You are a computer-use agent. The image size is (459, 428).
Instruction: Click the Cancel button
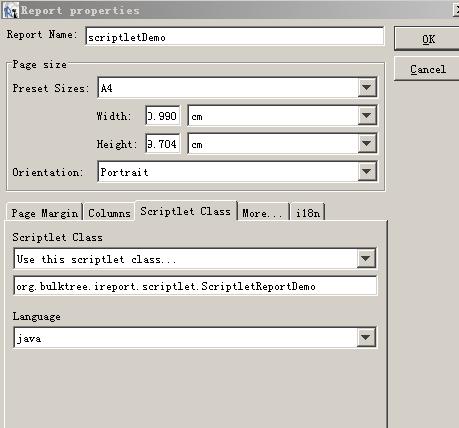click(427, 69)
